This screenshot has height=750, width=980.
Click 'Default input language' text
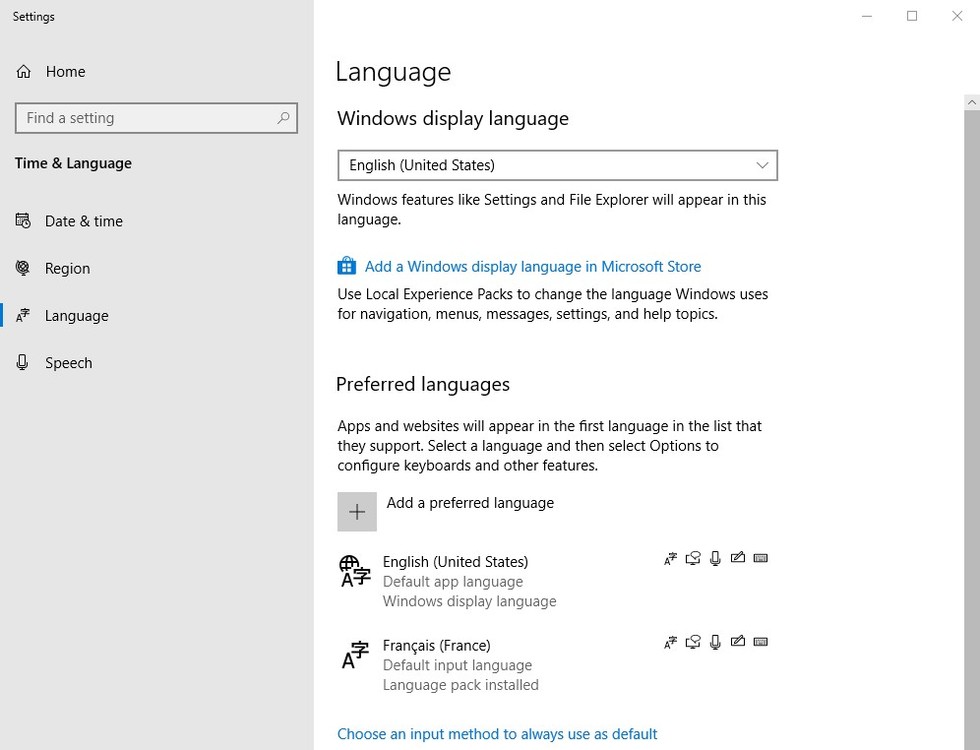458,666
